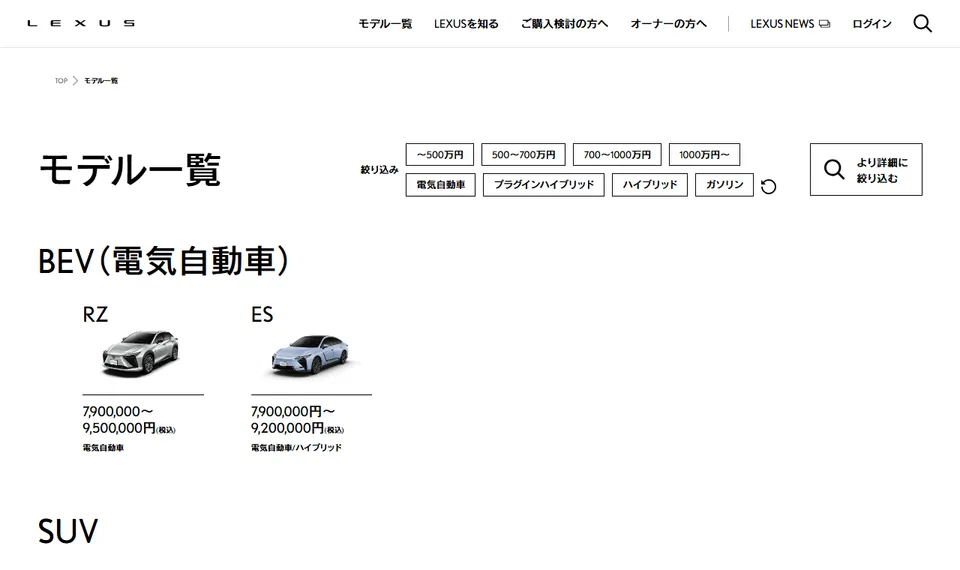960x570 pixels.
Task: Toggle the 500～700万円 price filter
Action: tap(523, 154)
